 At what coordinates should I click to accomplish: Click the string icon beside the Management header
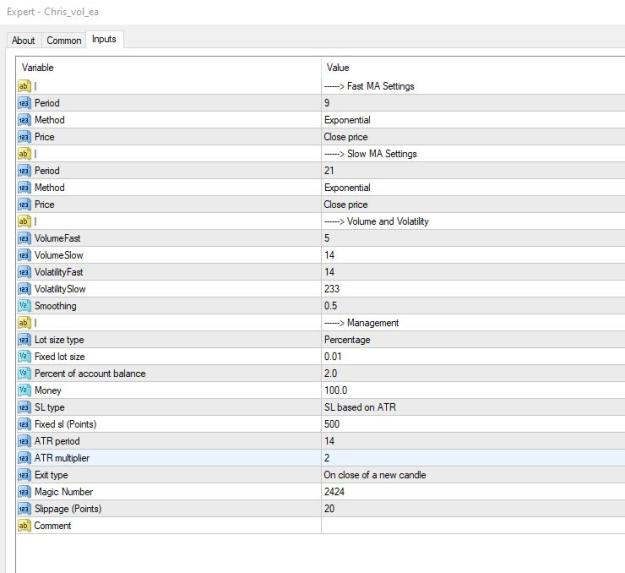[24, 323]
